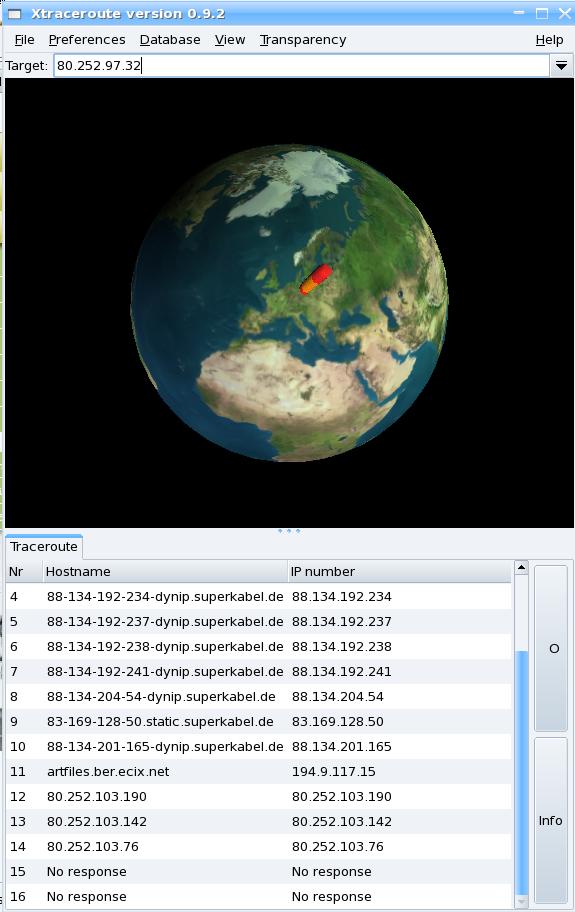Viewport: 575px width, 912px height.
Task: Select hop 9 hostname 83-169-128-50.static.superkabel.de
Action: point(160,722)
